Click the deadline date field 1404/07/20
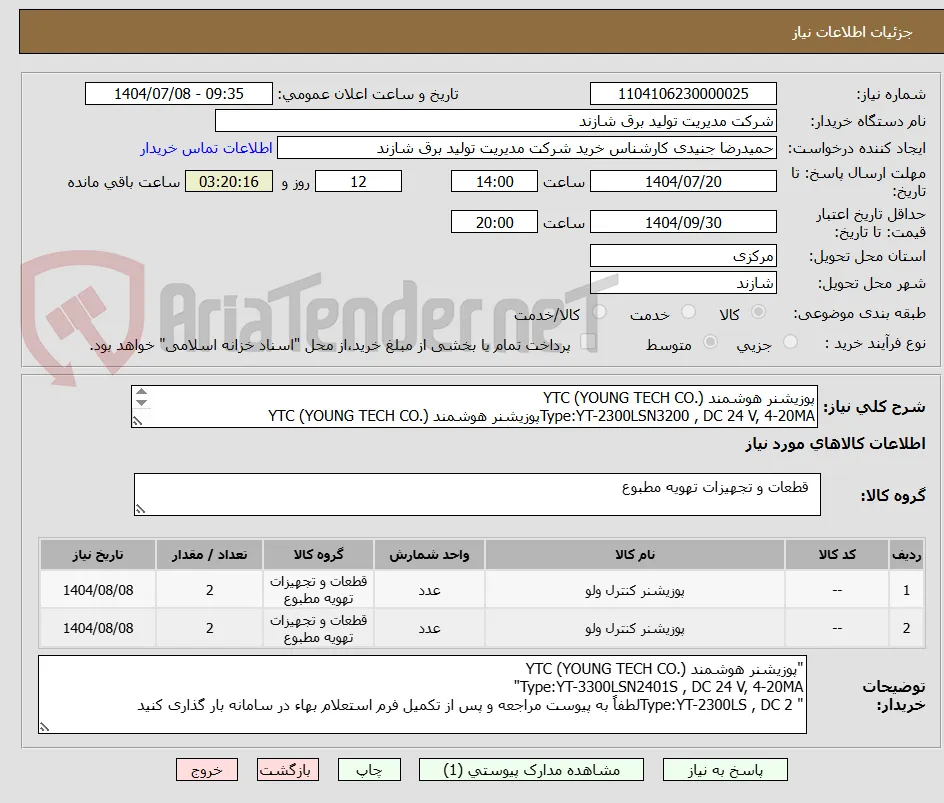 (683, 181)
